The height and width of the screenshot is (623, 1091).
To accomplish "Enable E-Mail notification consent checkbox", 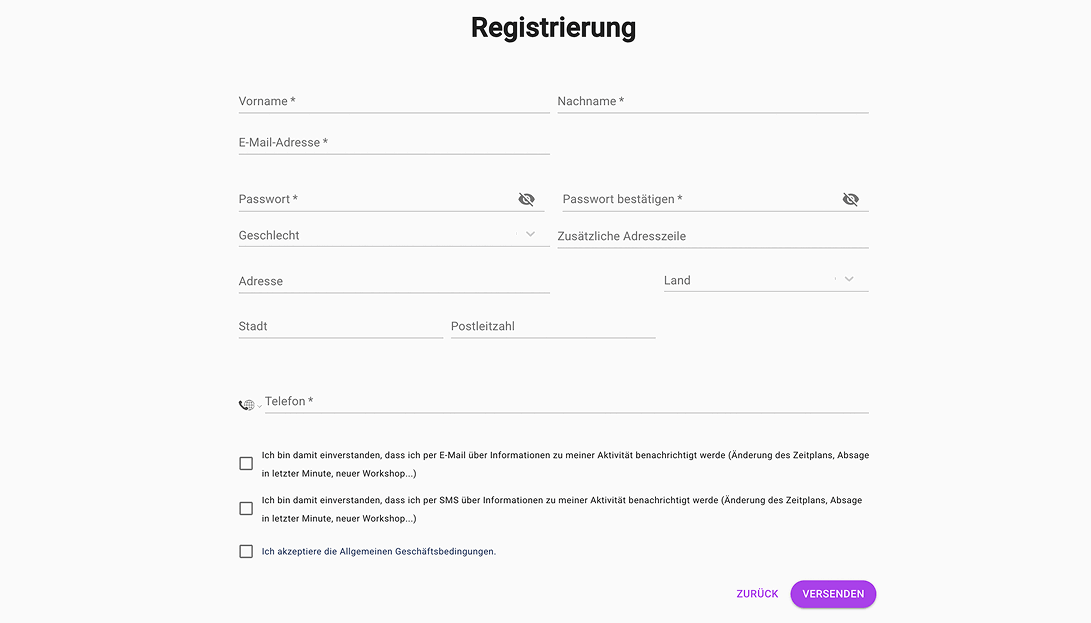I will click(246, 463).
